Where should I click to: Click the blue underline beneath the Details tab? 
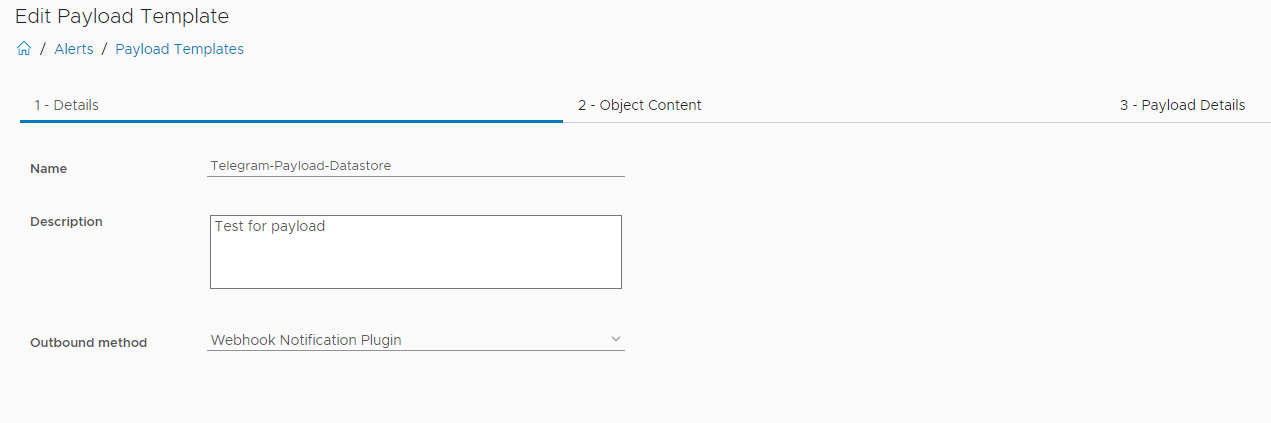coord(291,121)
